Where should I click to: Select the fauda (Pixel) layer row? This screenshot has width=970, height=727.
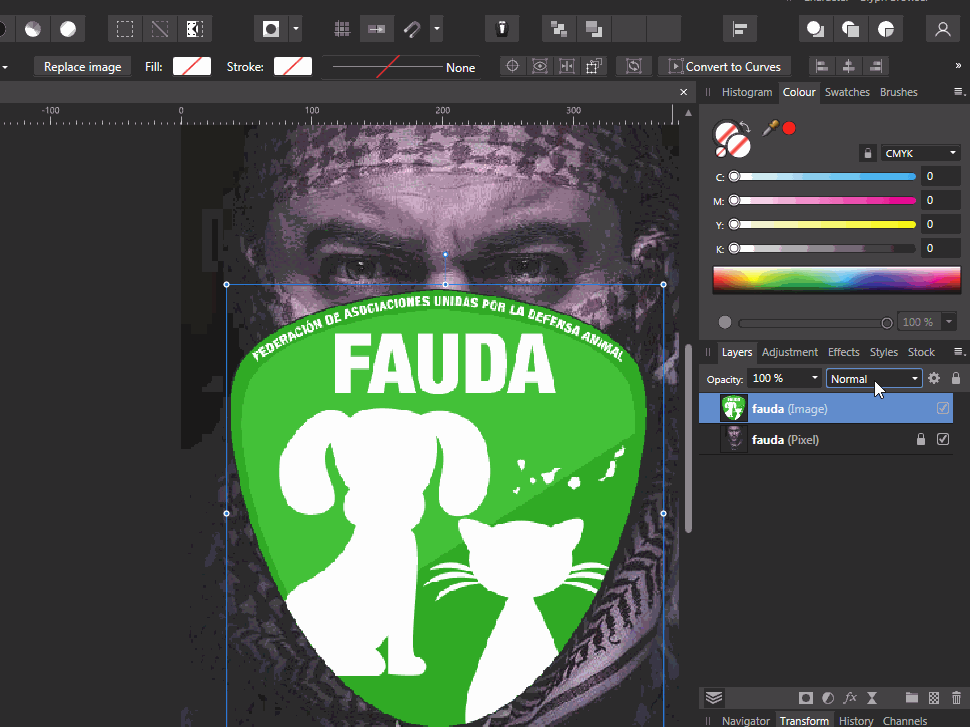tap(826, 439)
